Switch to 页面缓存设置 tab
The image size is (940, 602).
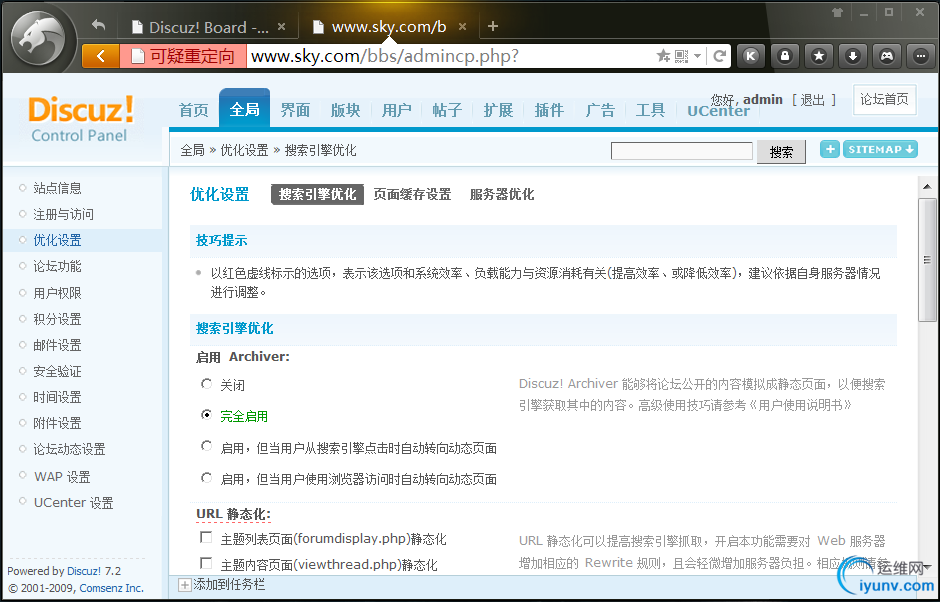[412, 194]
